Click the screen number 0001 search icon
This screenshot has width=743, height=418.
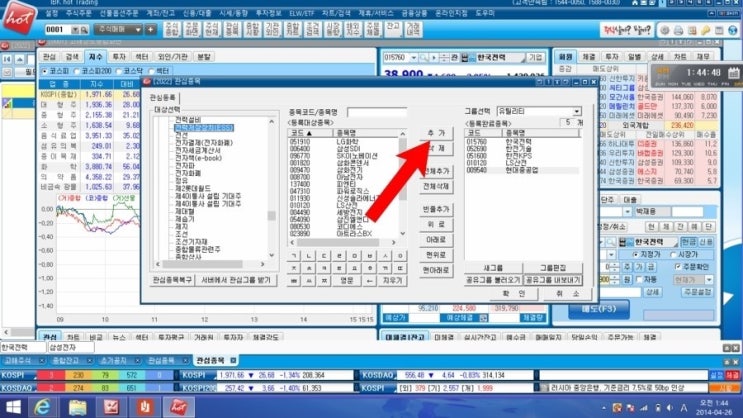(x=84, y=30)
